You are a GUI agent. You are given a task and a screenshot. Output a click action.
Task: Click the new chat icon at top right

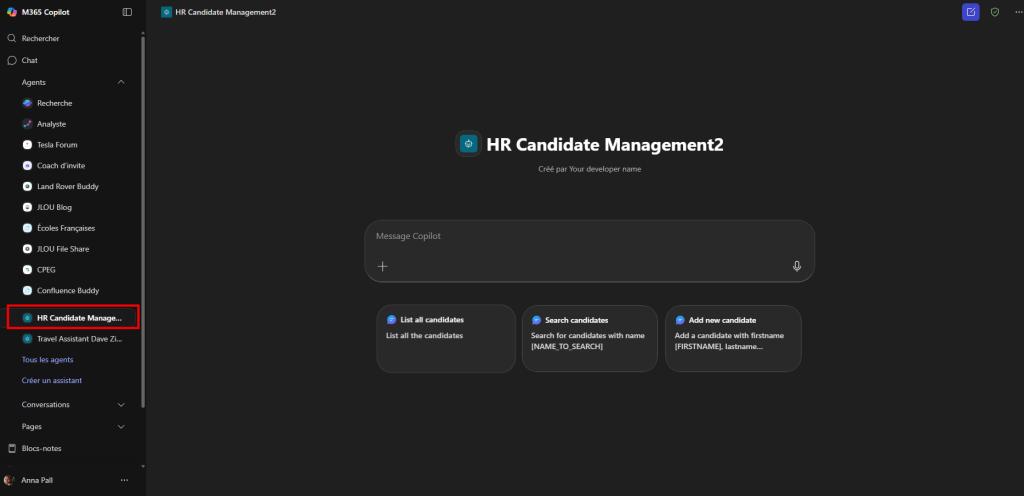pos(970,12)
